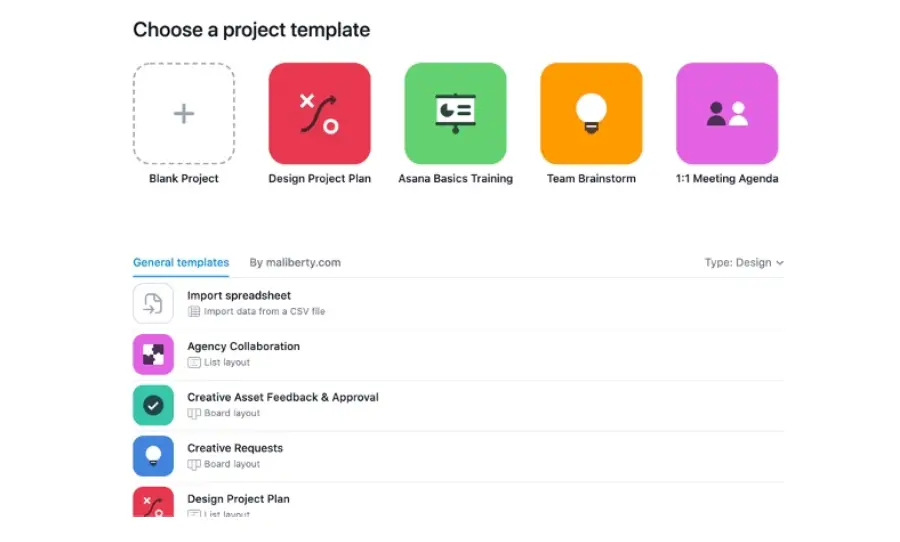Click the Creative Asset Feedback checkmark icon
900x542 pixels.
153,405
